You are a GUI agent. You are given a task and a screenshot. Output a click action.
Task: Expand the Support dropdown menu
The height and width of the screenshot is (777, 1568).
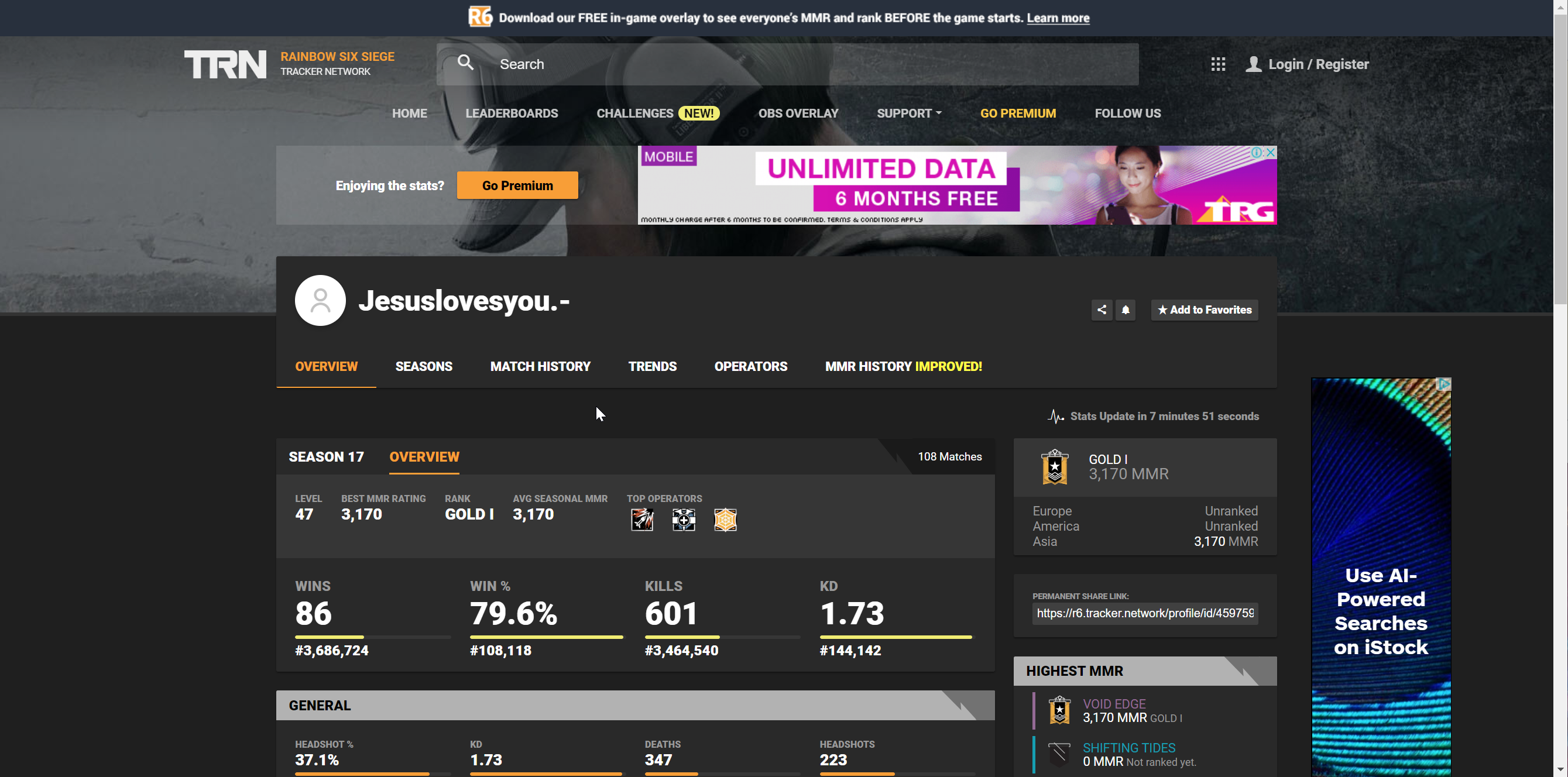[x=909, y=113]
